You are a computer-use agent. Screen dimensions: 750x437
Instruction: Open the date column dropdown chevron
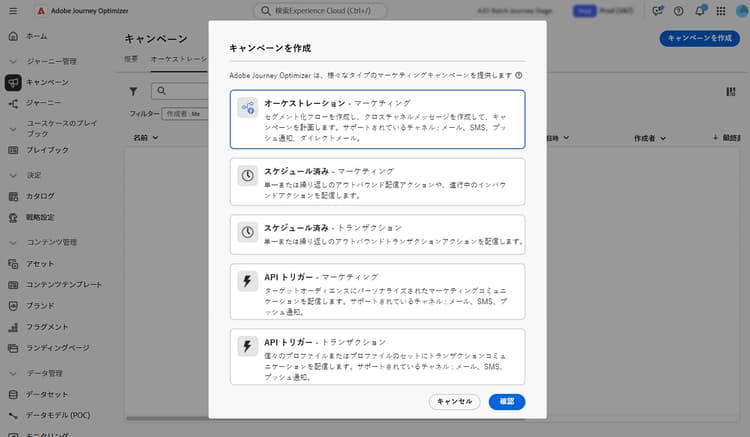tap(566, 138)
